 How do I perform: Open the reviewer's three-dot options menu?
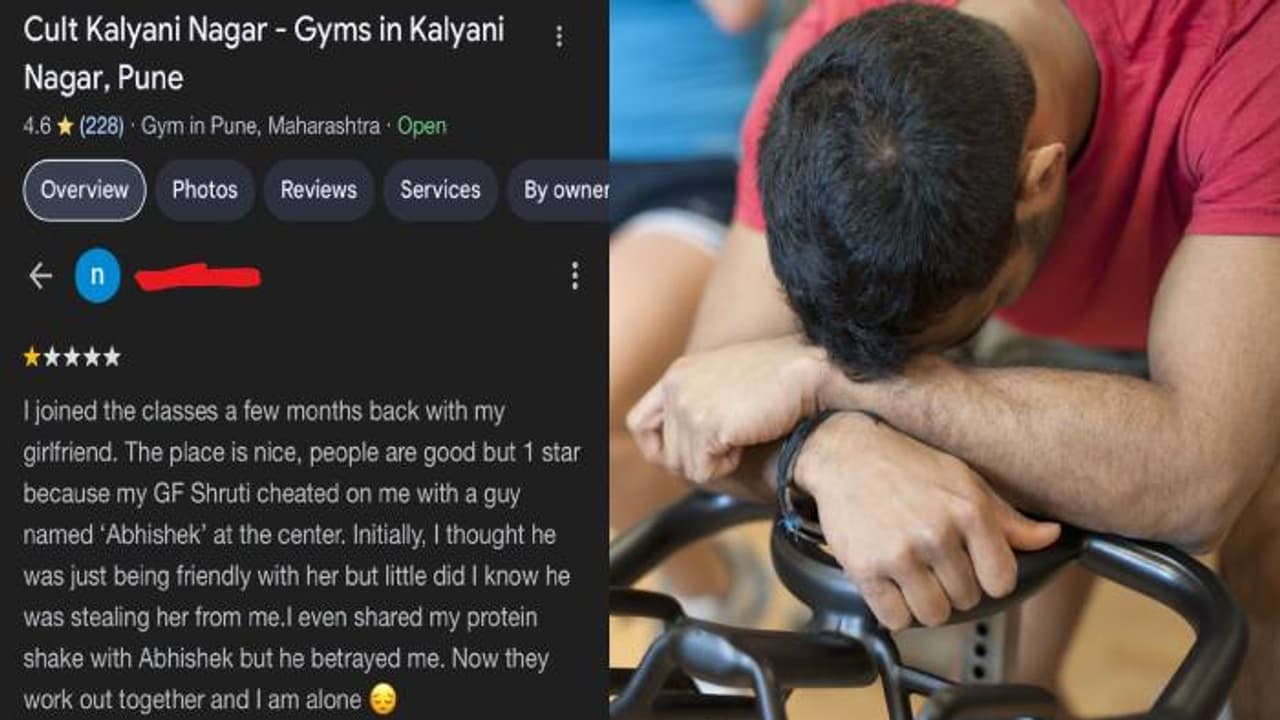(x=574, y=276)
